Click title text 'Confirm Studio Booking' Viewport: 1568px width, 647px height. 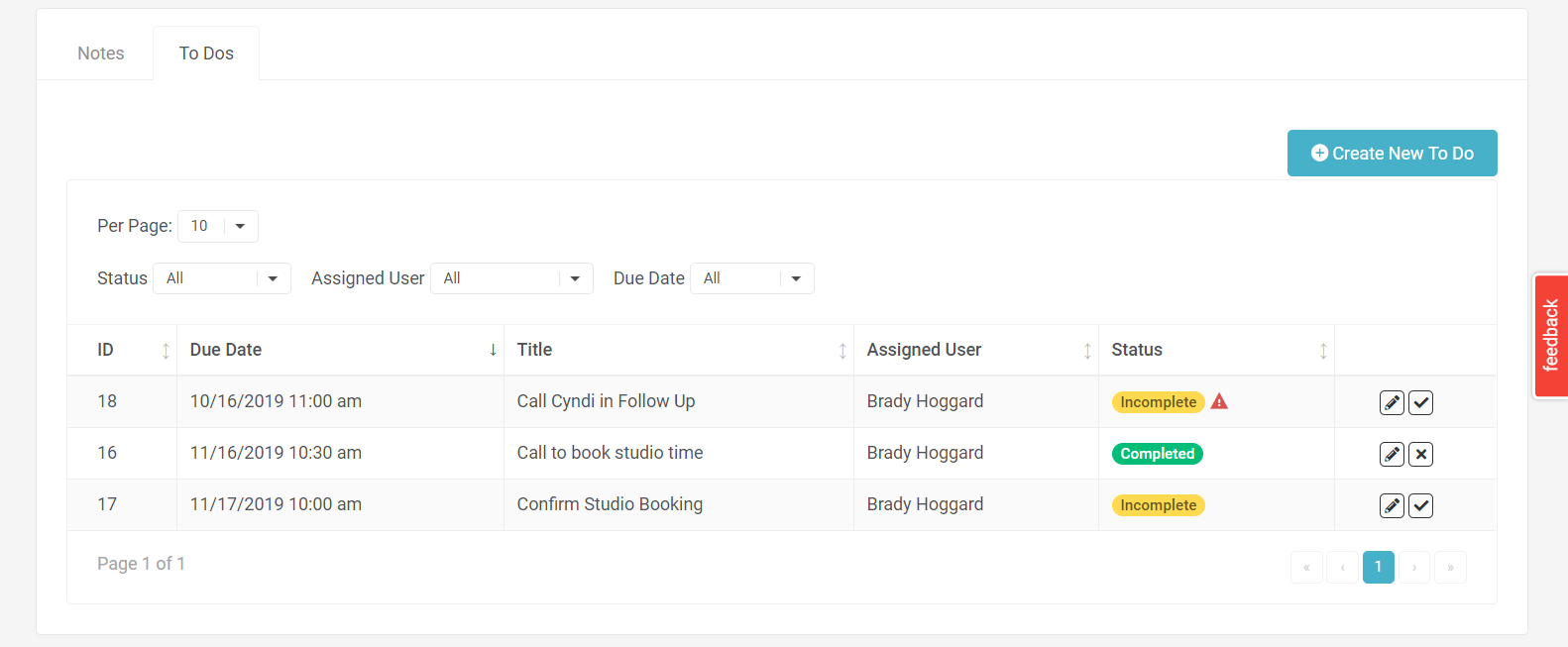tap(610, 504)
